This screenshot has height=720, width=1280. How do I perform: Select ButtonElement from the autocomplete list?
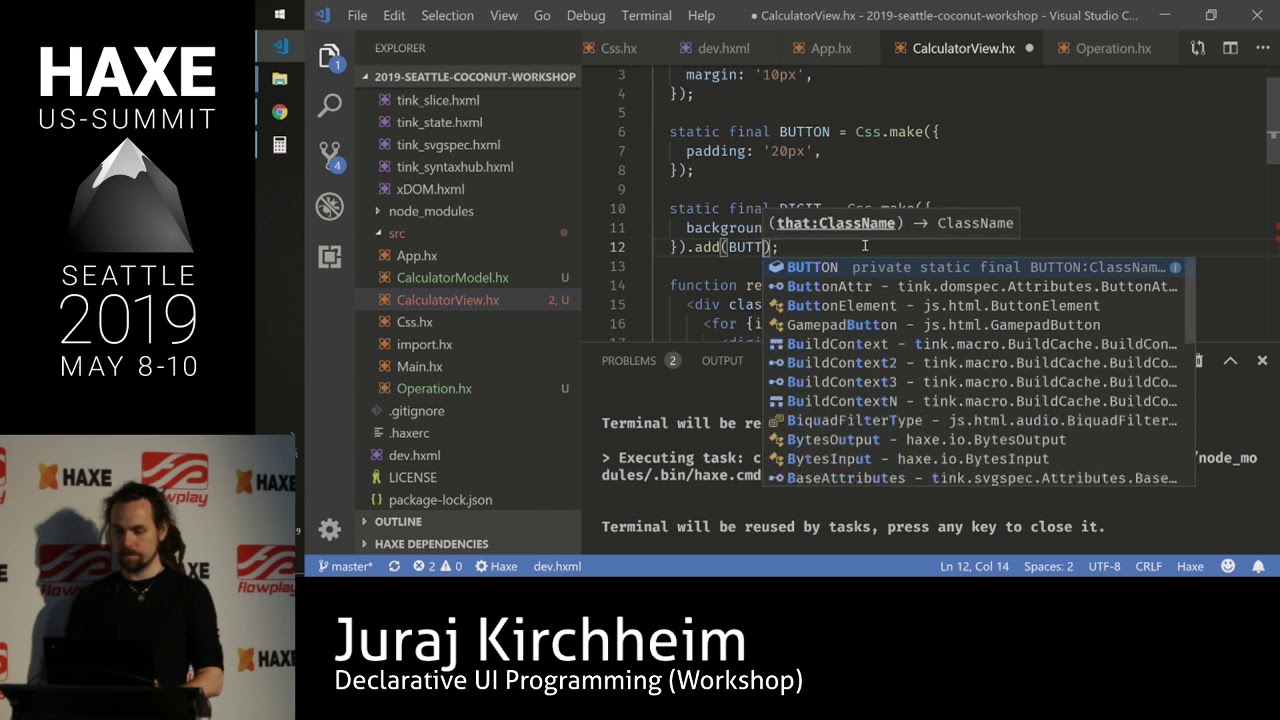click(x=975, y=305)
